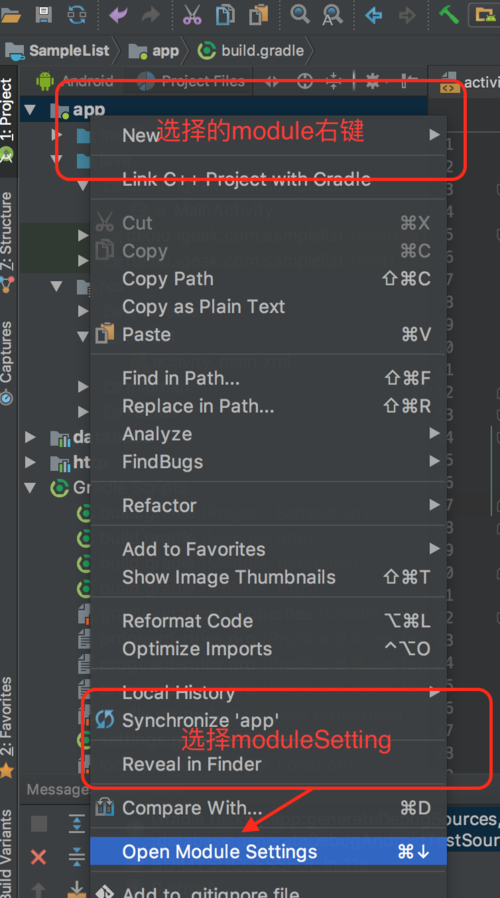This screenshot has width=500, height=898.
Task: Choose Copy from context menu
Action: click(268, 250)
